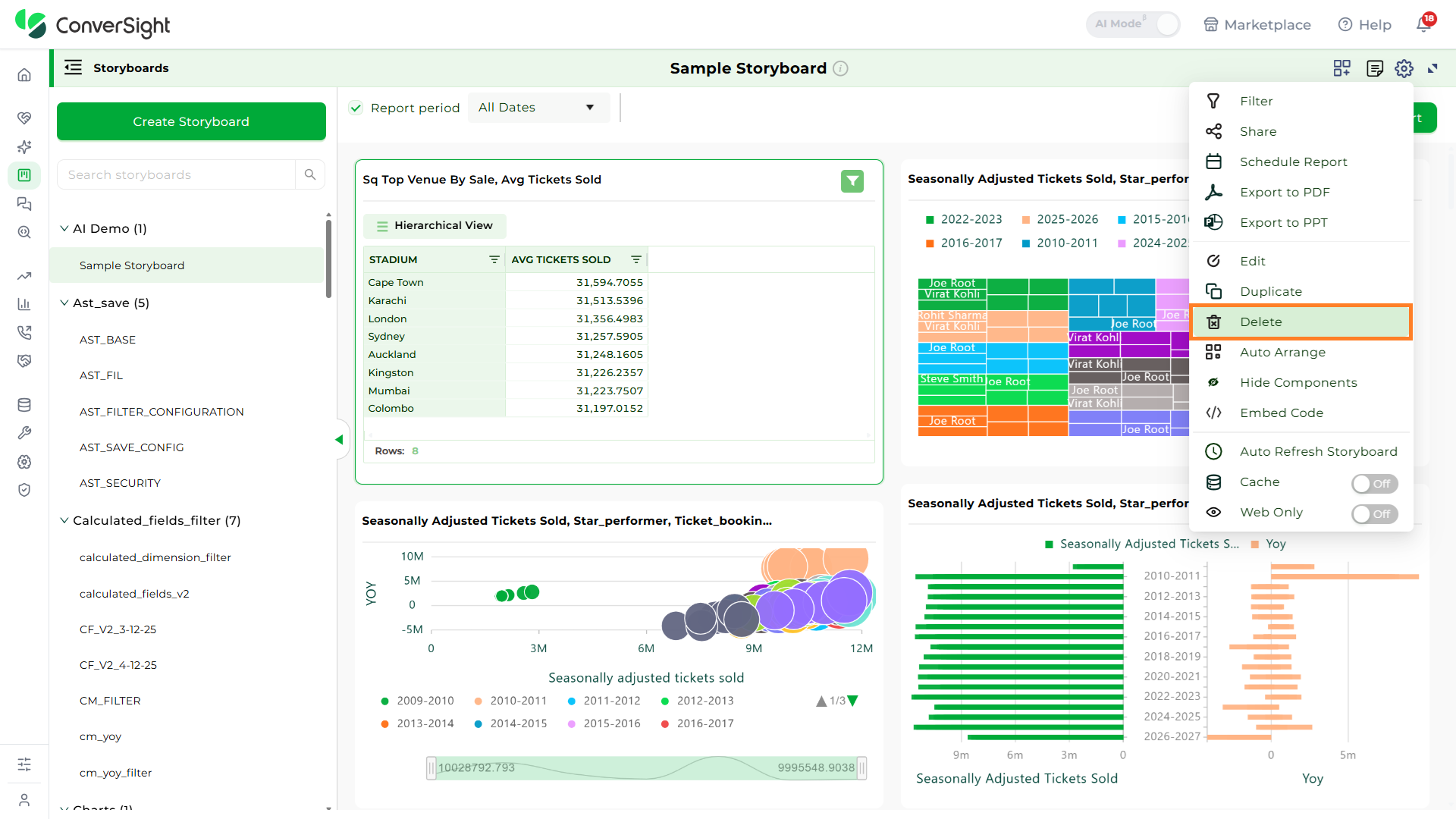1456x819 pixels.
Task: Open the user profile icon in sidebar
Action: tap(24, 800)
